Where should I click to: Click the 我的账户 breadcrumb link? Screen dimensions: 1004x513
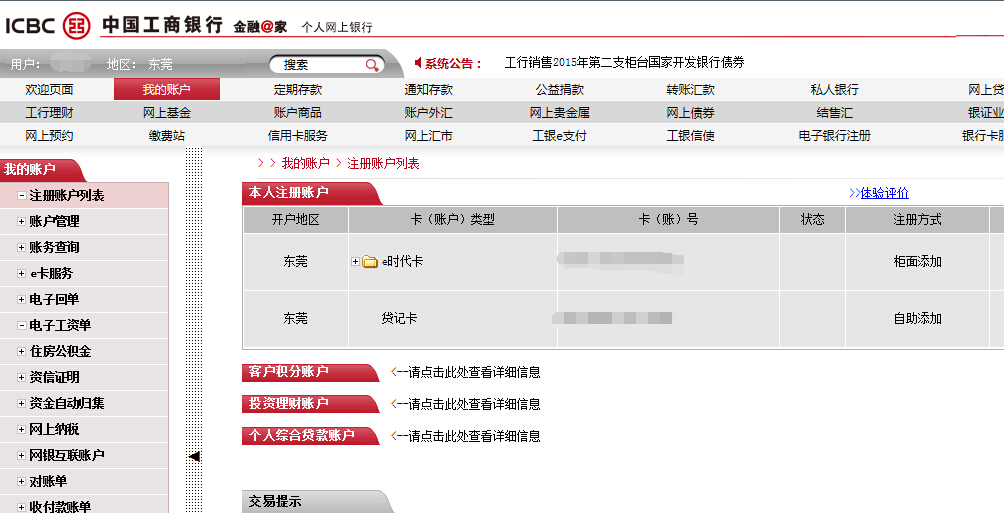click(x=305, y=163)
